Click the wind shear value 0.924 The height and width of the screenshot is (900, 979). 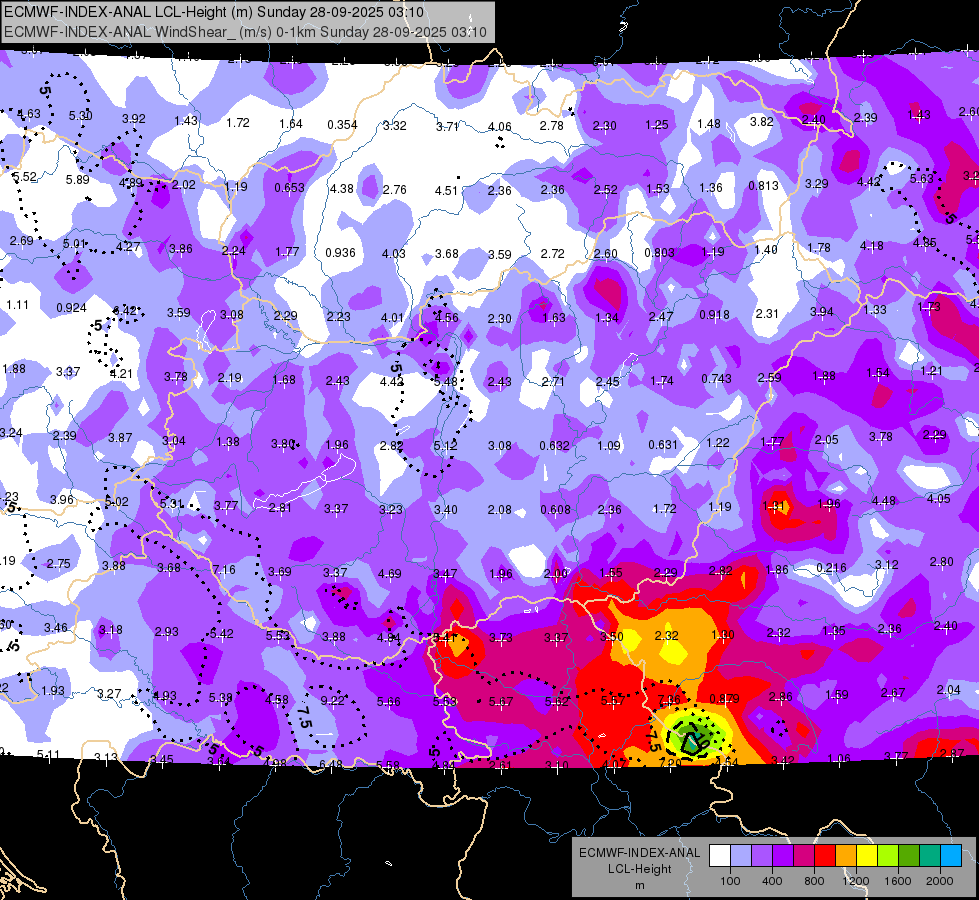[x=71, y=307]
